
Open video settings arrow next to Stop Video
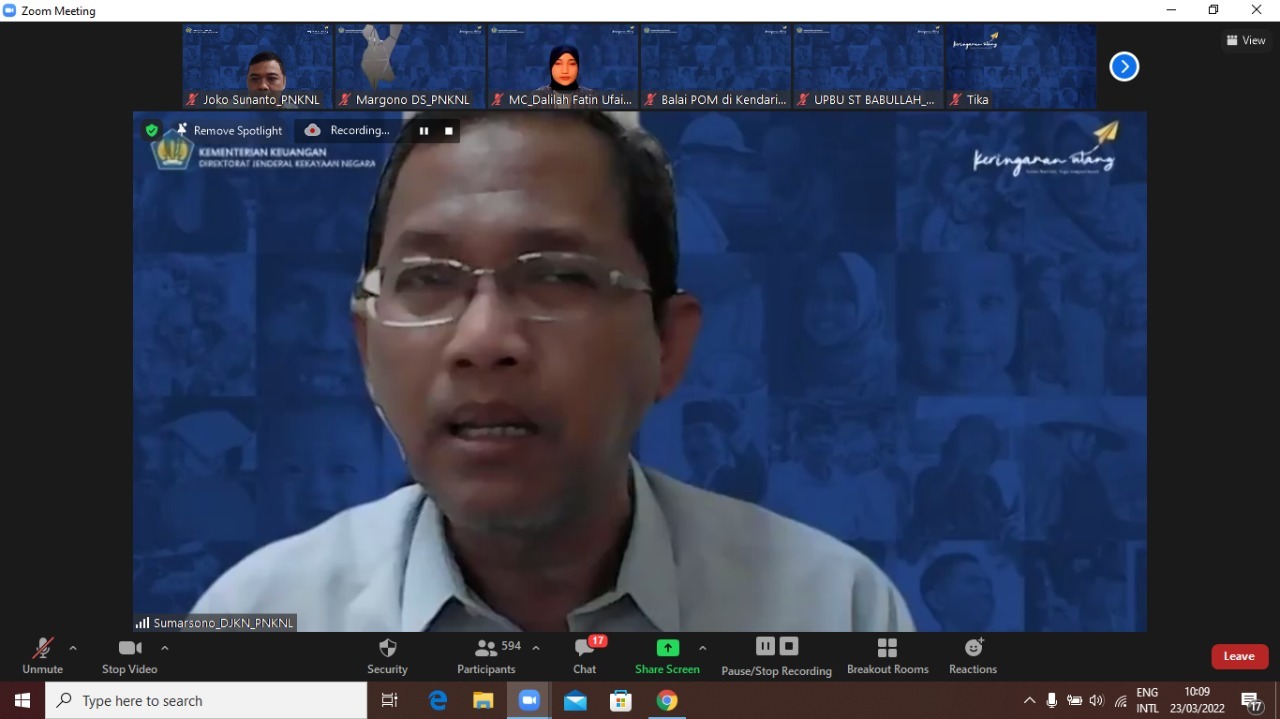pos(165,647)
